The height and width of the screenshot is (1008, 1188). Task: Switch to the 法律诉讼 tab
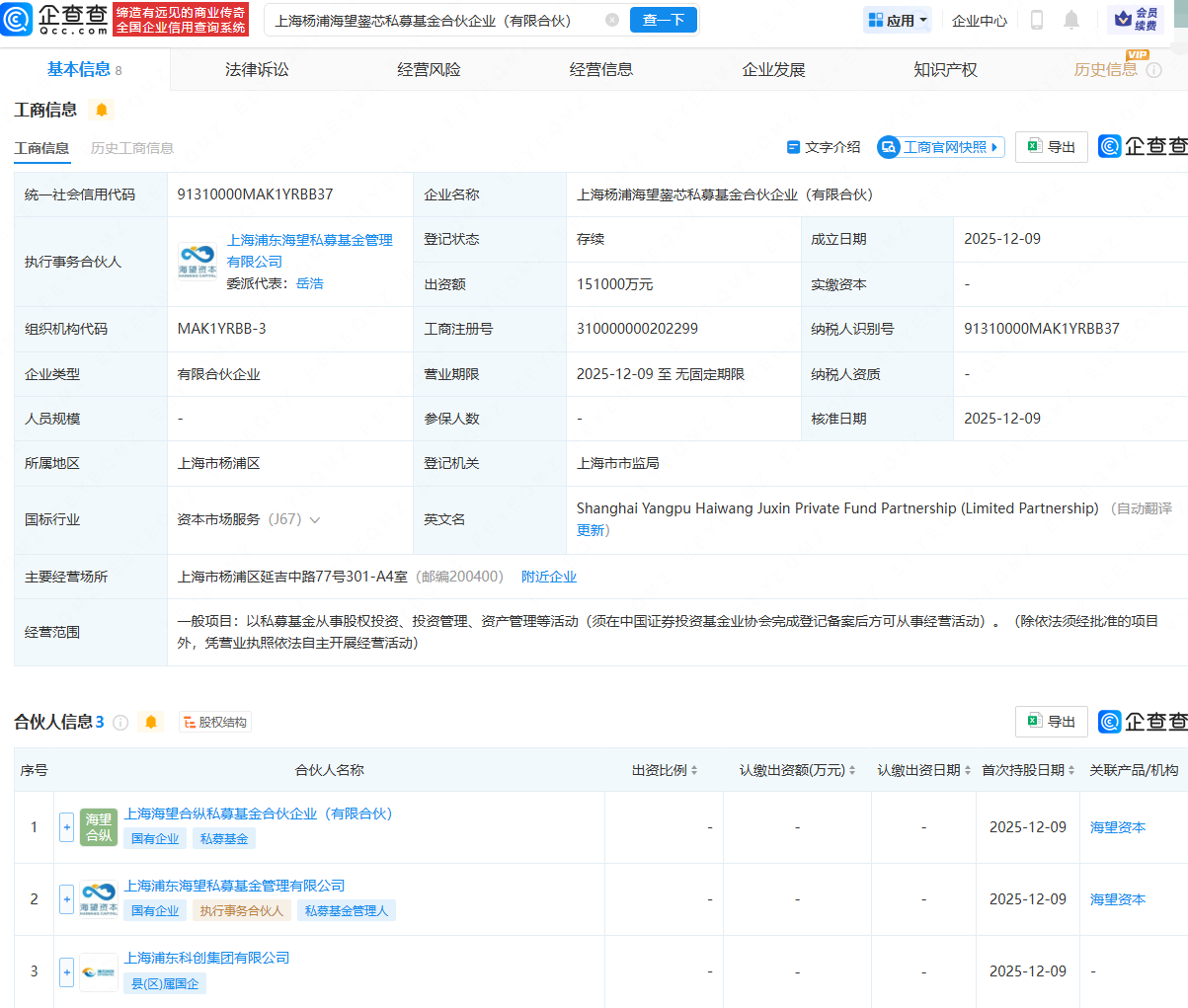(257, 69)
